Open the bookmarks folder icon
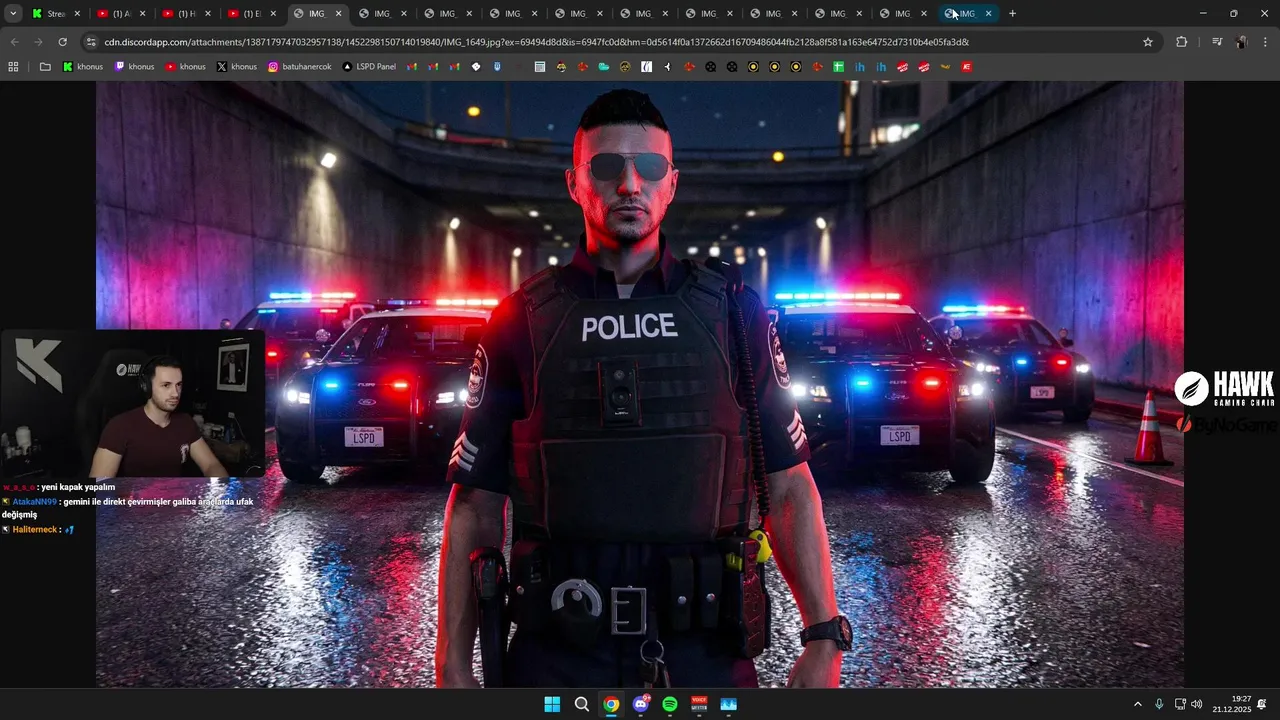 (45, 67)
